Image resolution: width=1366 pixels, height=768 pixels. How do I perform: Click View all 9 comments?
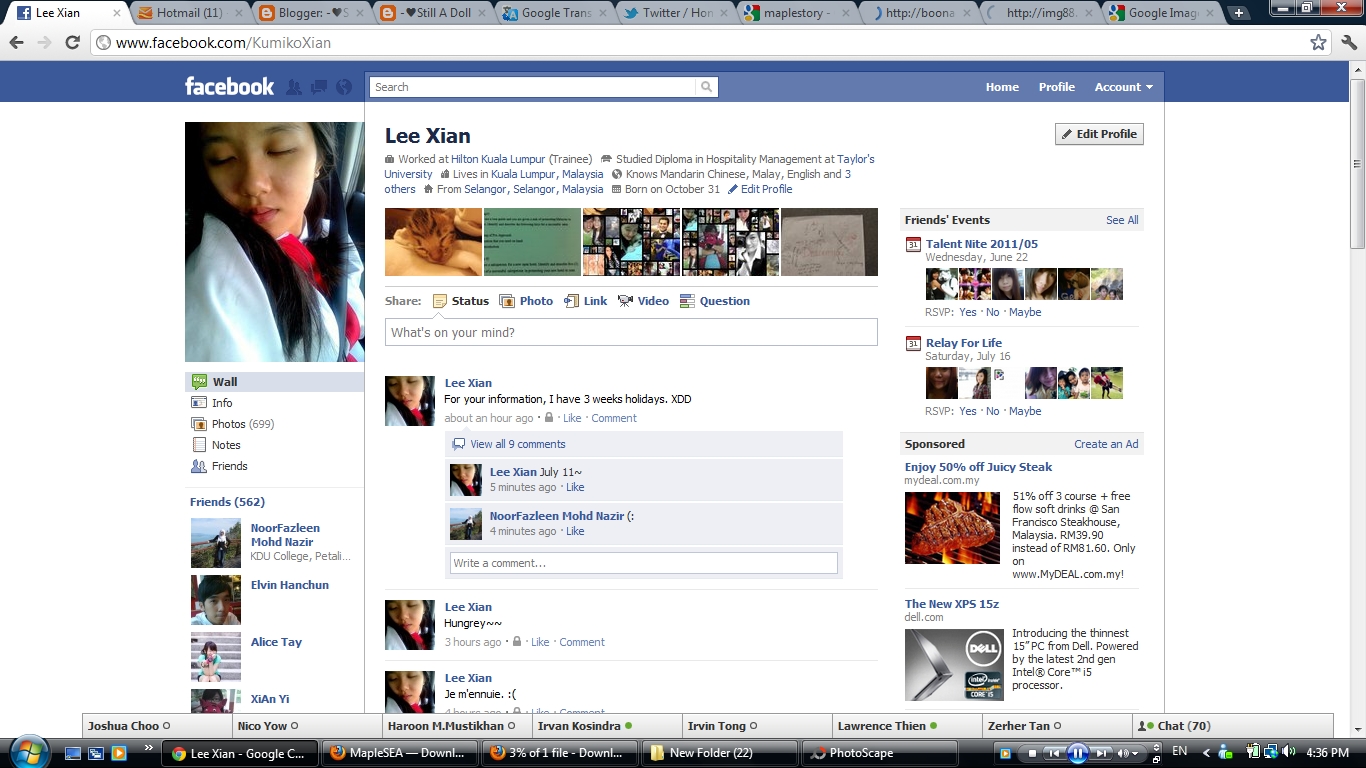click(x=518, y=444)
